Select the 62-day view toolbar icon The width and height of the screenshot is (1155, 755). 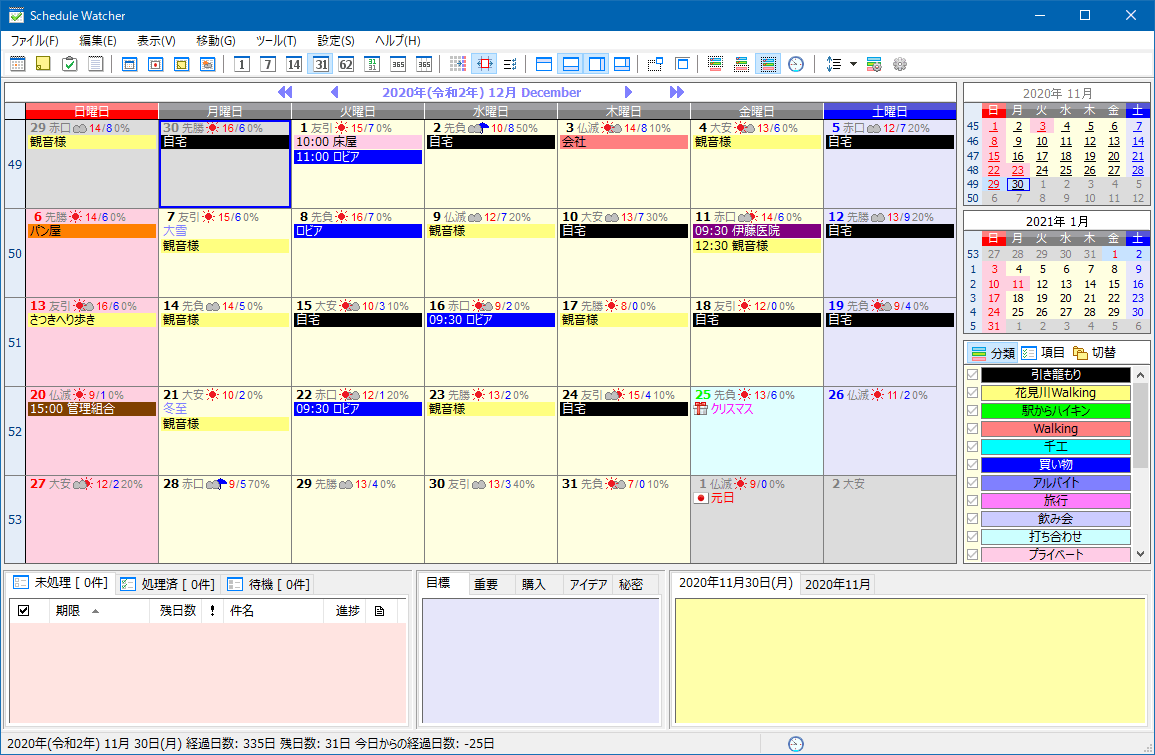click(x=346, y=64)
